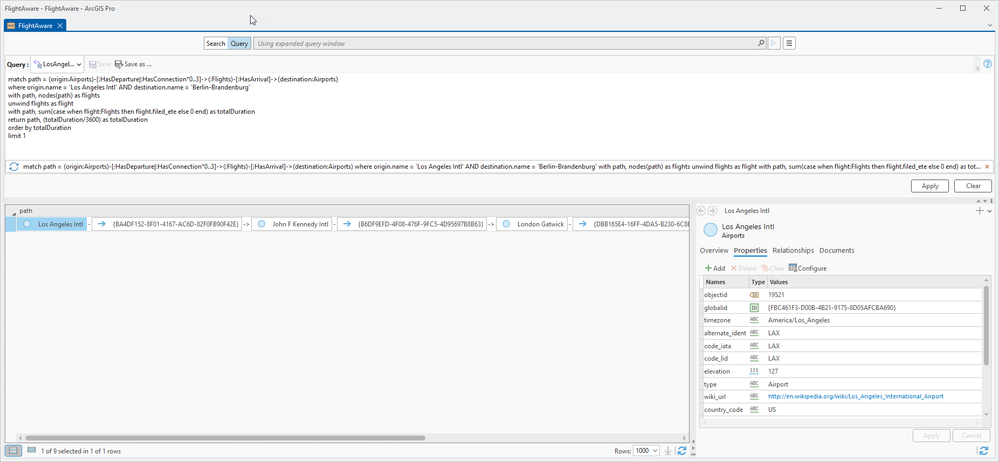999x462 pixels.
Task: Click the refresh icon next to Rows count
Action: [682, 451]
